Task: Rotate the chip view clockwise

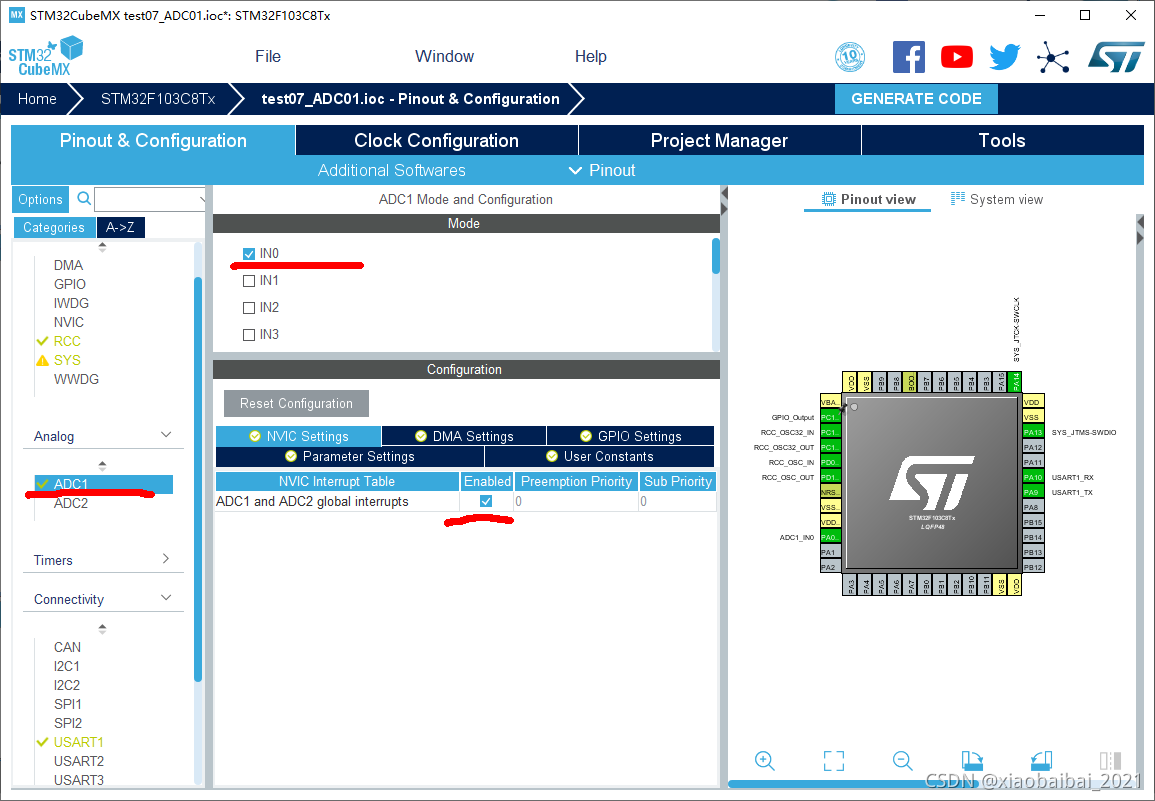Action: coord(972,760)
